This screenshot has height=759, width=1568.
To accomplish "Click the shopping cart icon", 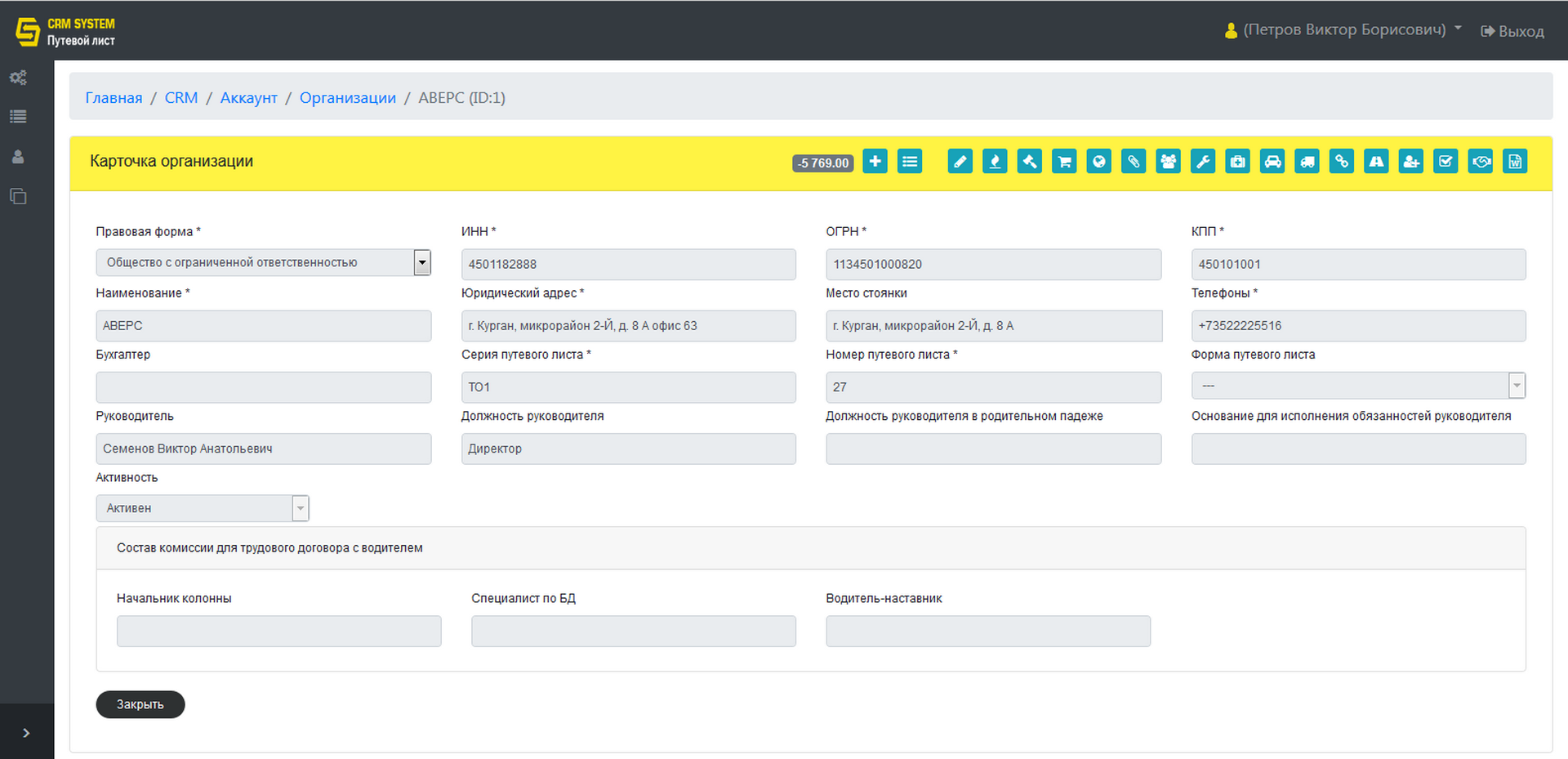I will click(1064, 162).
